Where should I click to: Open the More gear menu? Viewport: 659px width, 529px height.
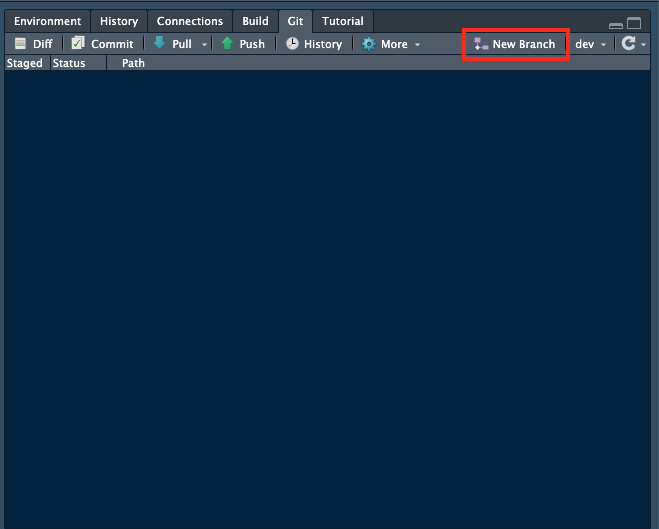[391, 44]
